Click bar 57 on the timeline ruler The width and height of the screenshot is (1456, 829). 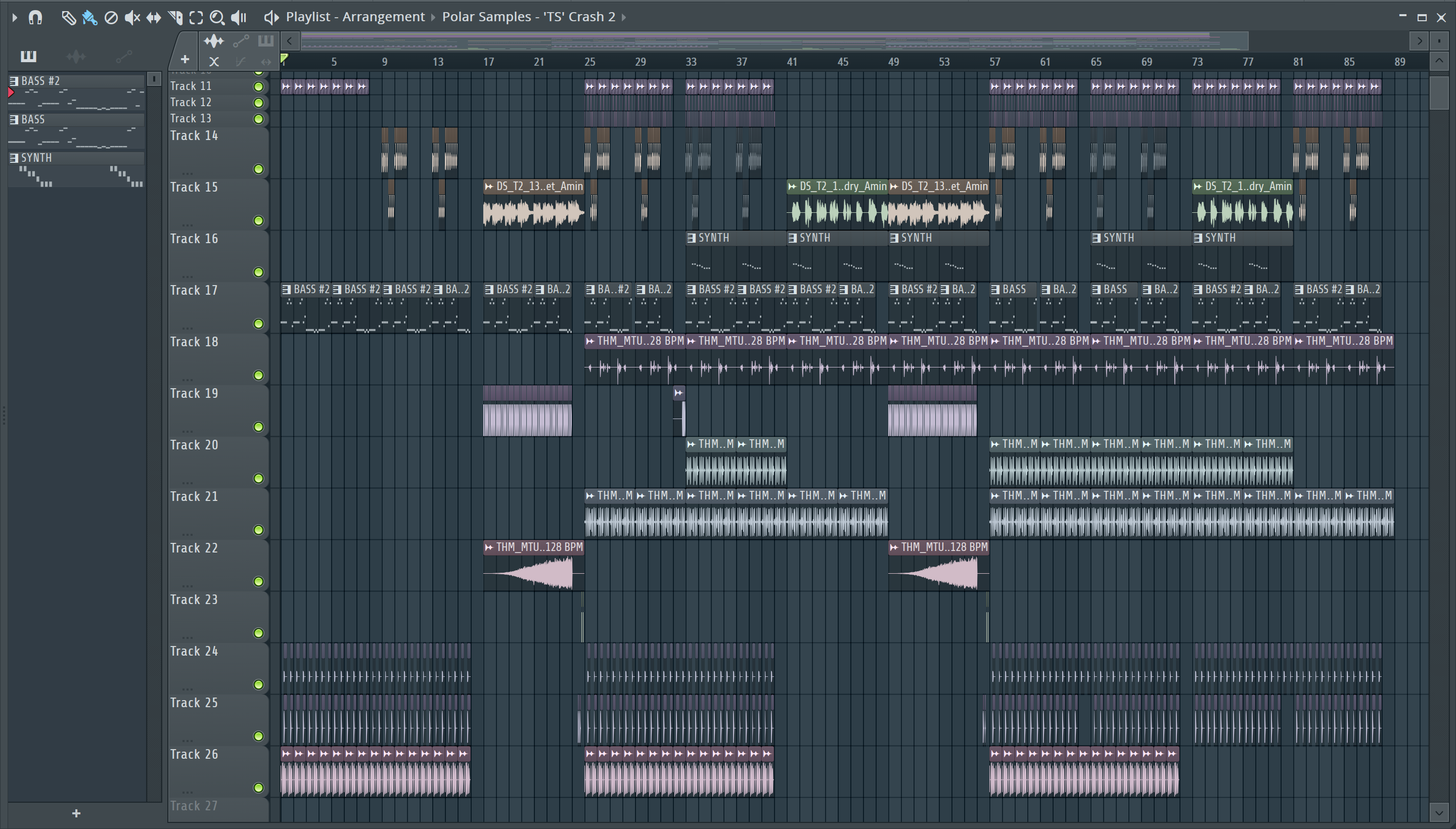994,62
